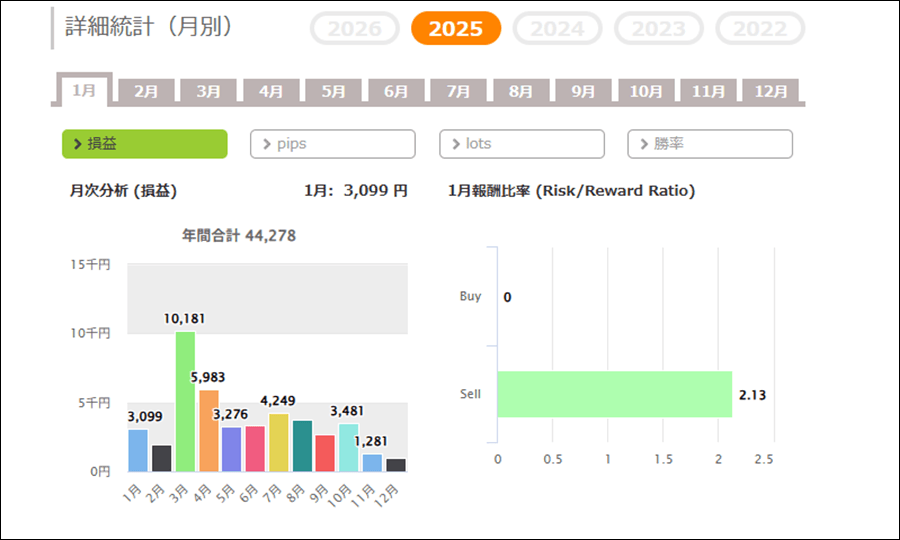The width and height of the screenshot is (900, 540).
Task: Click the green Sell ratio bar
Action: click(614, 394)
